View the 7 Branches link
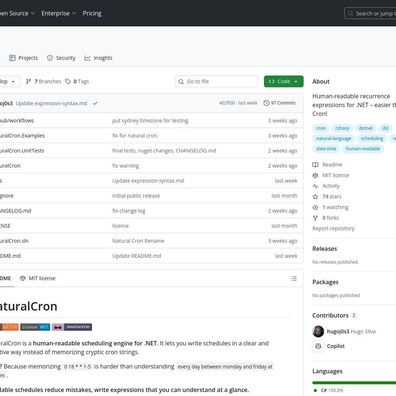 [x=44, y=81]
